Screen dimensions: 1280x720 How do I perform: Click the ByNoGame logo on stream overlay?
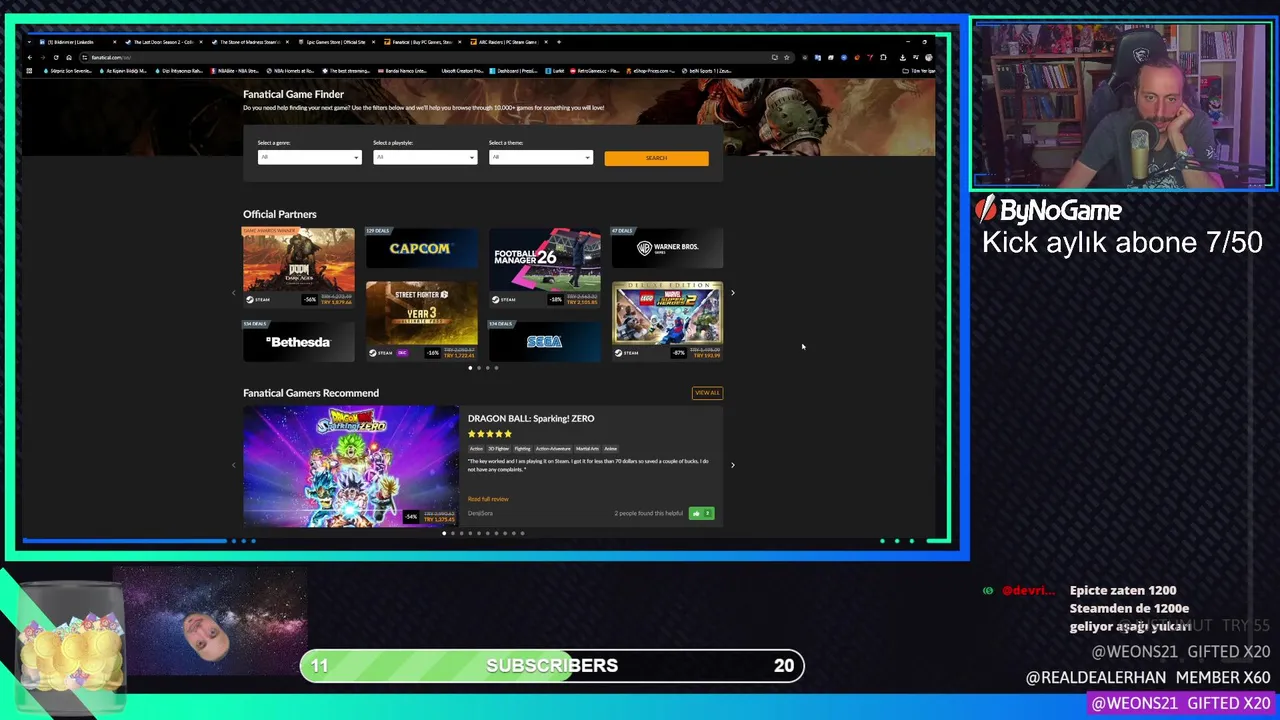coord(1049,210)
